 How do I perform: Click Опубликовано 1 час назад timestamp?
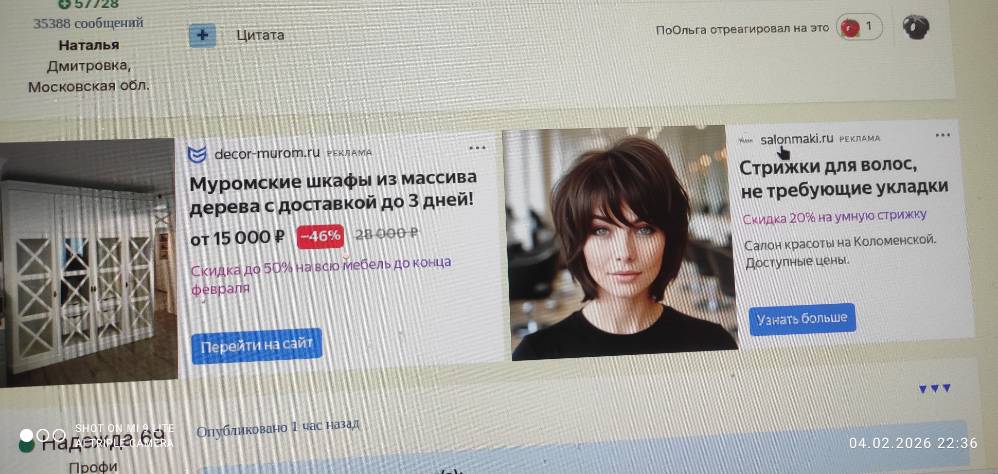click(278, 428)
